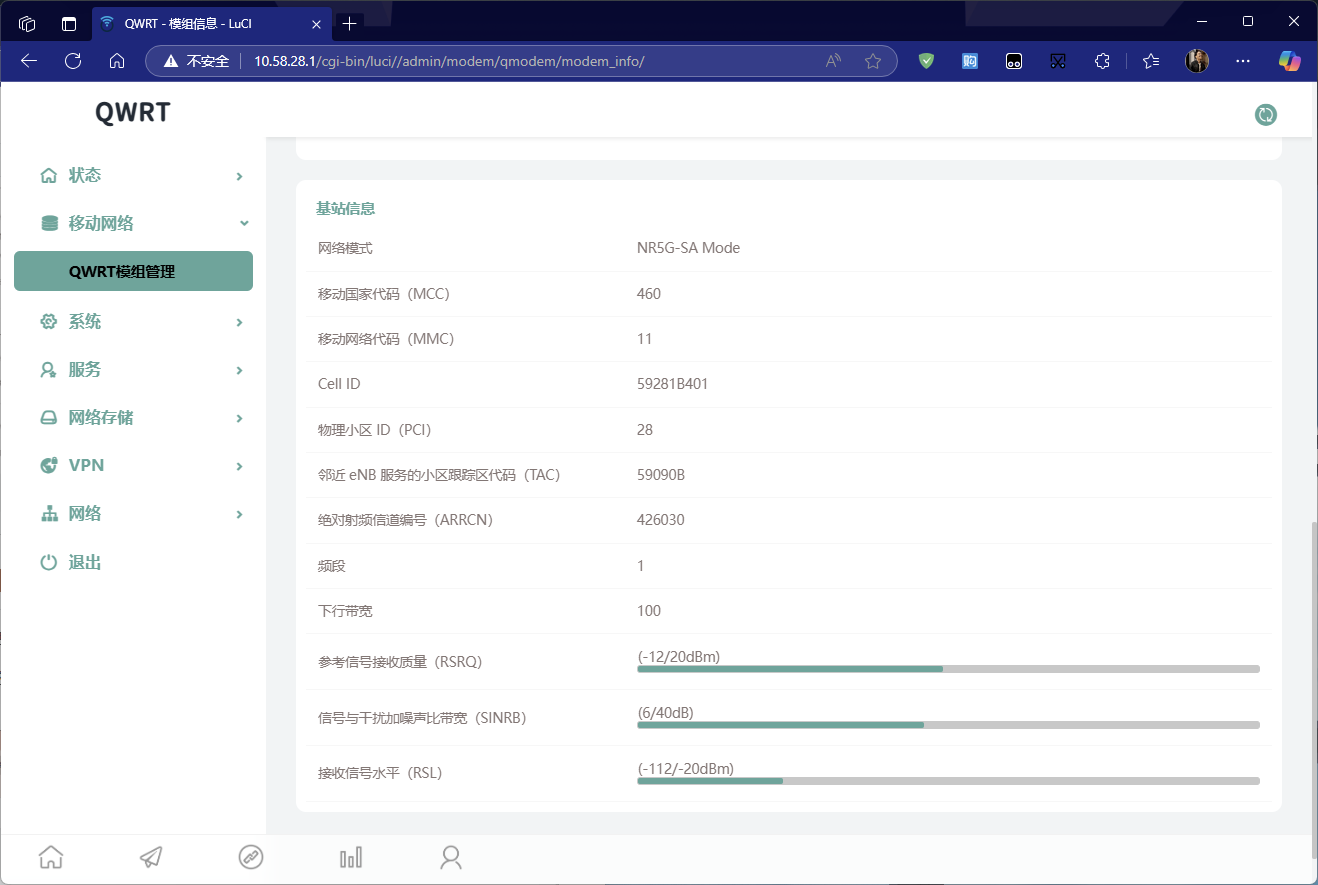Reload the page with browser refresh button

(73, 61)
